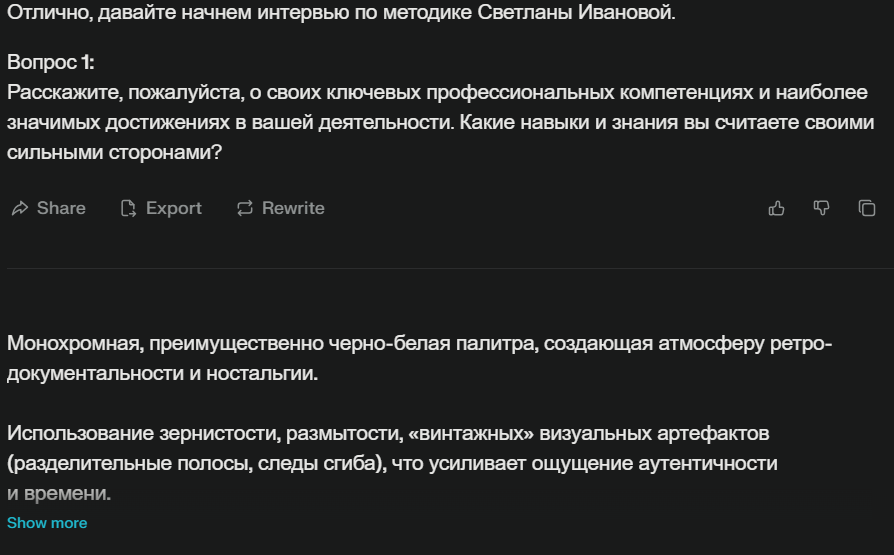Dislike the answer with thumbs down
The width and height of the screenshot is (894, 555).
point(821,208)
